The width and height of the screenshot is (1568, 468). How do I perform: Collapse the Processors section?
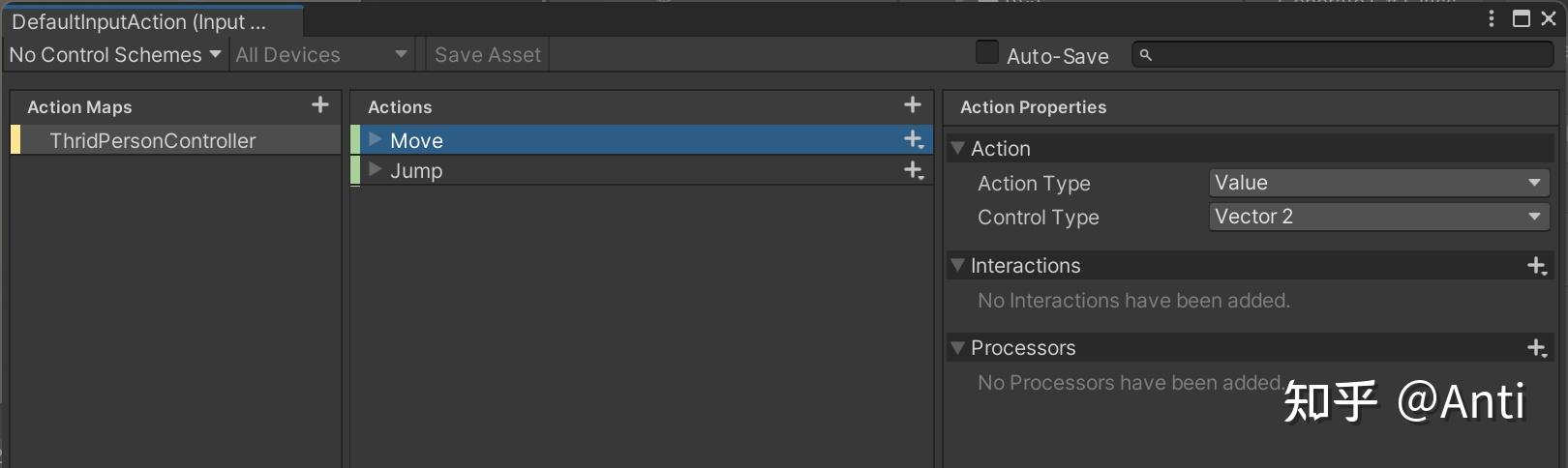tap(958, 347)
